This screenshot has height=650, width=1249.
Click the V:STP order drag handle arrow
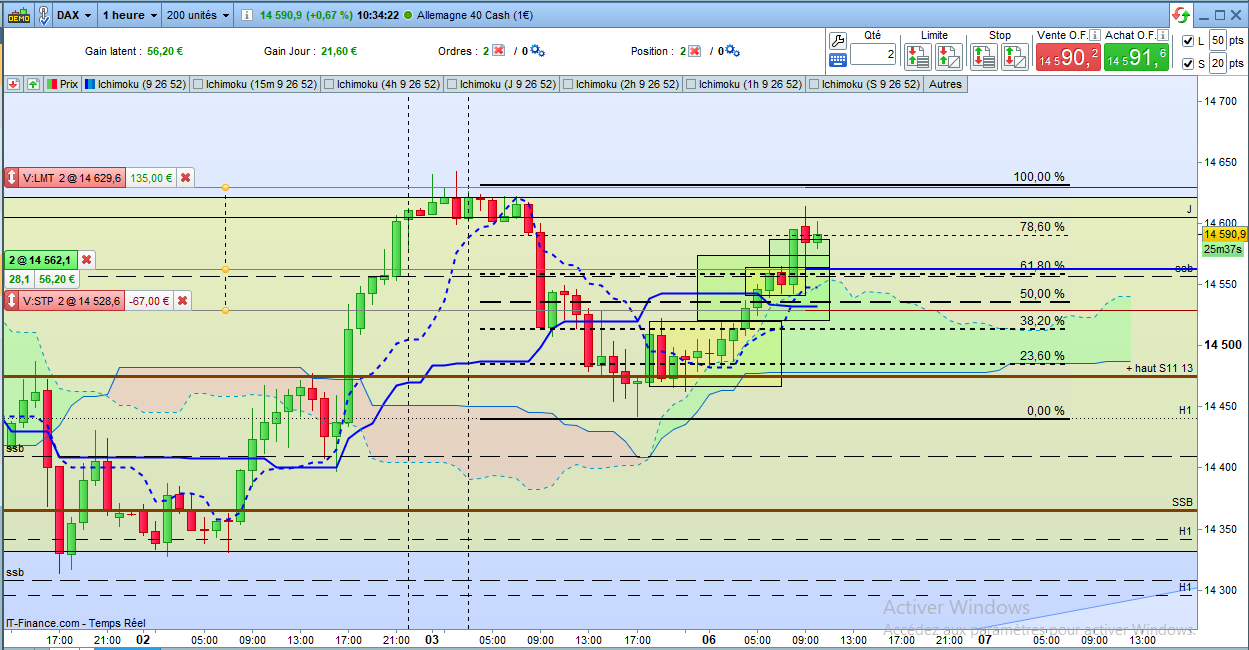click(12, 300)
